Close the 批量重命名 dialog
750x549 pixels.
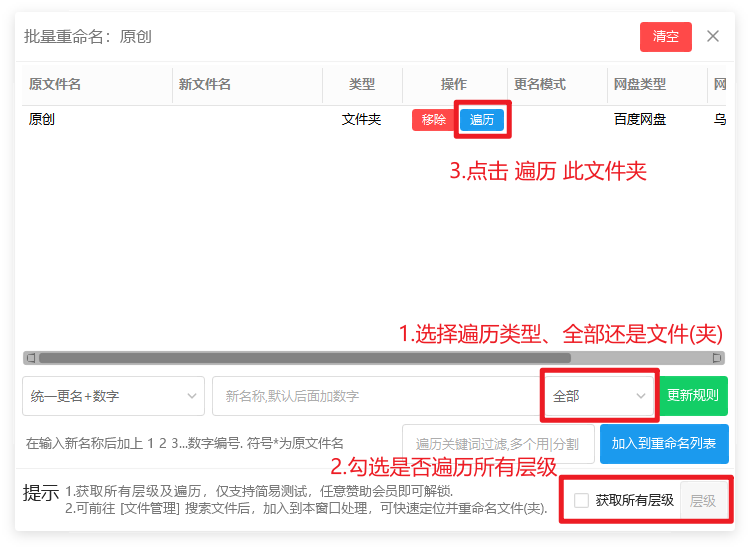click(x=713, y=36)
